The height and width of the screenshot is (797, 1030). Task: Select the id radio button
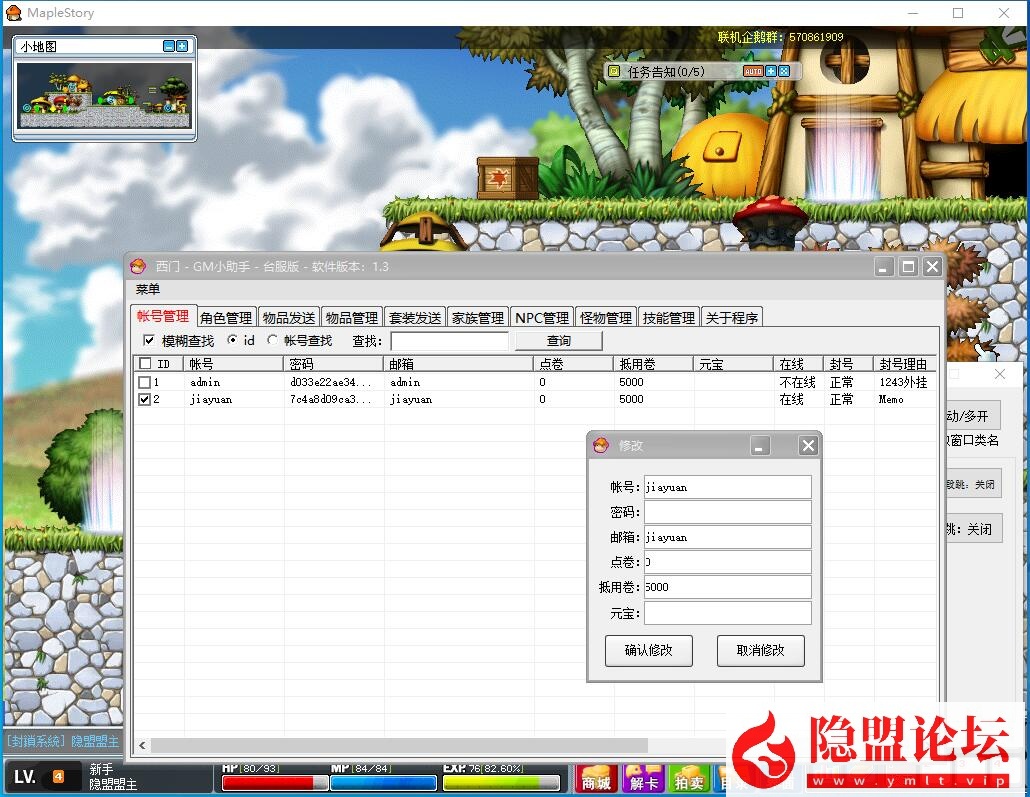pyautogui.click(x=232, y=341)
